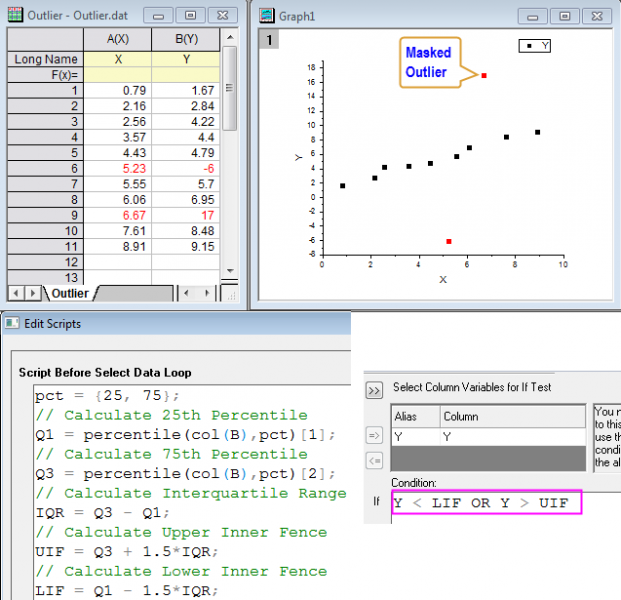Click the remove column arrow button (<=)
The image size is (621, 600).
[x=374, y=460]
